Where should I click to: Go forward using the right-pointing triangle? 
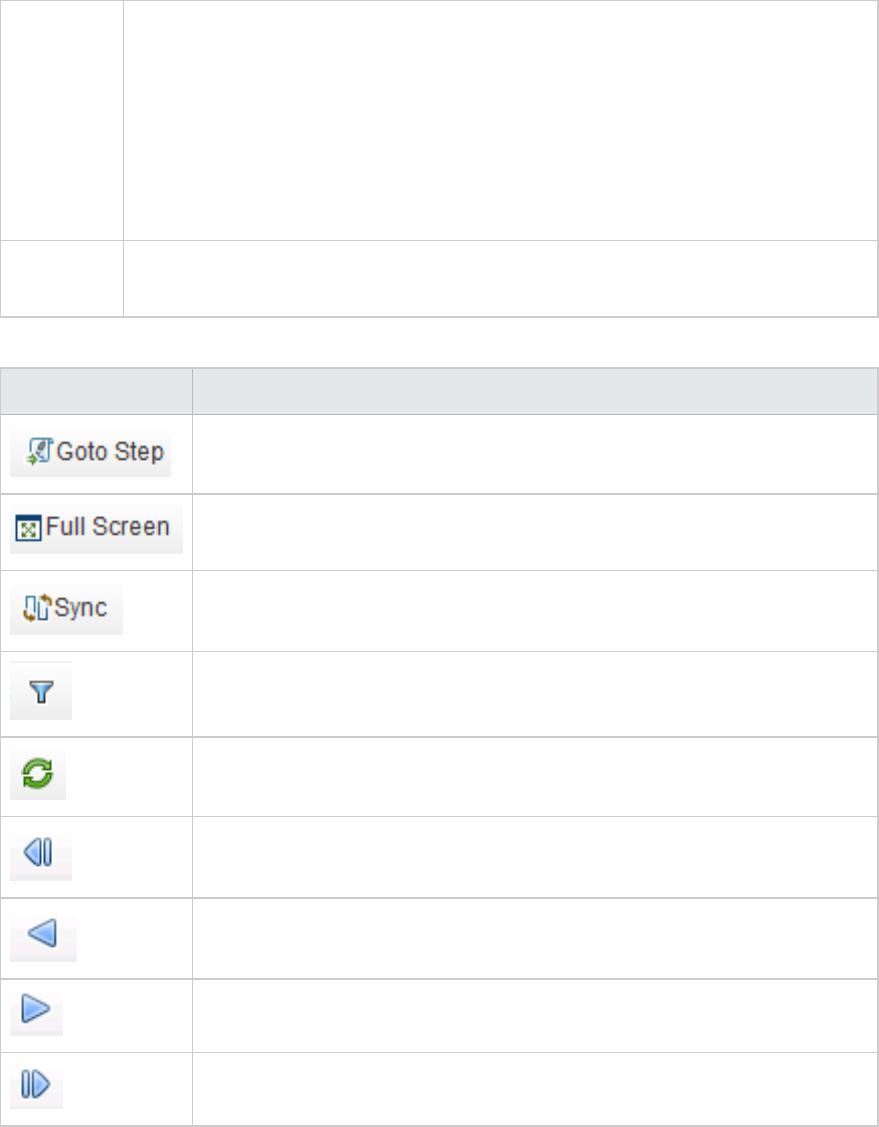(37, 1010)
